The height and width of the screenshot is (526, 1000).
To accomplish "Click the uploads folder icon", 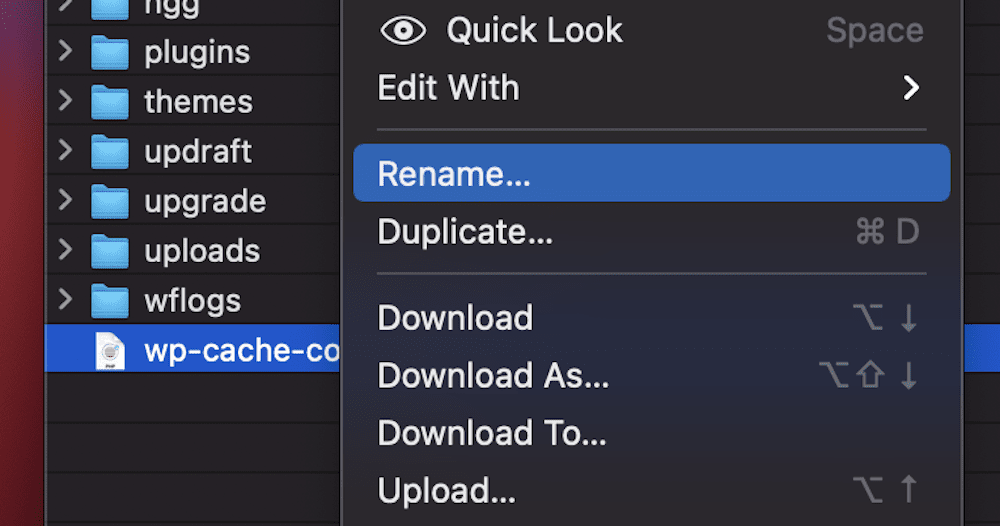I will coord(109,251).
